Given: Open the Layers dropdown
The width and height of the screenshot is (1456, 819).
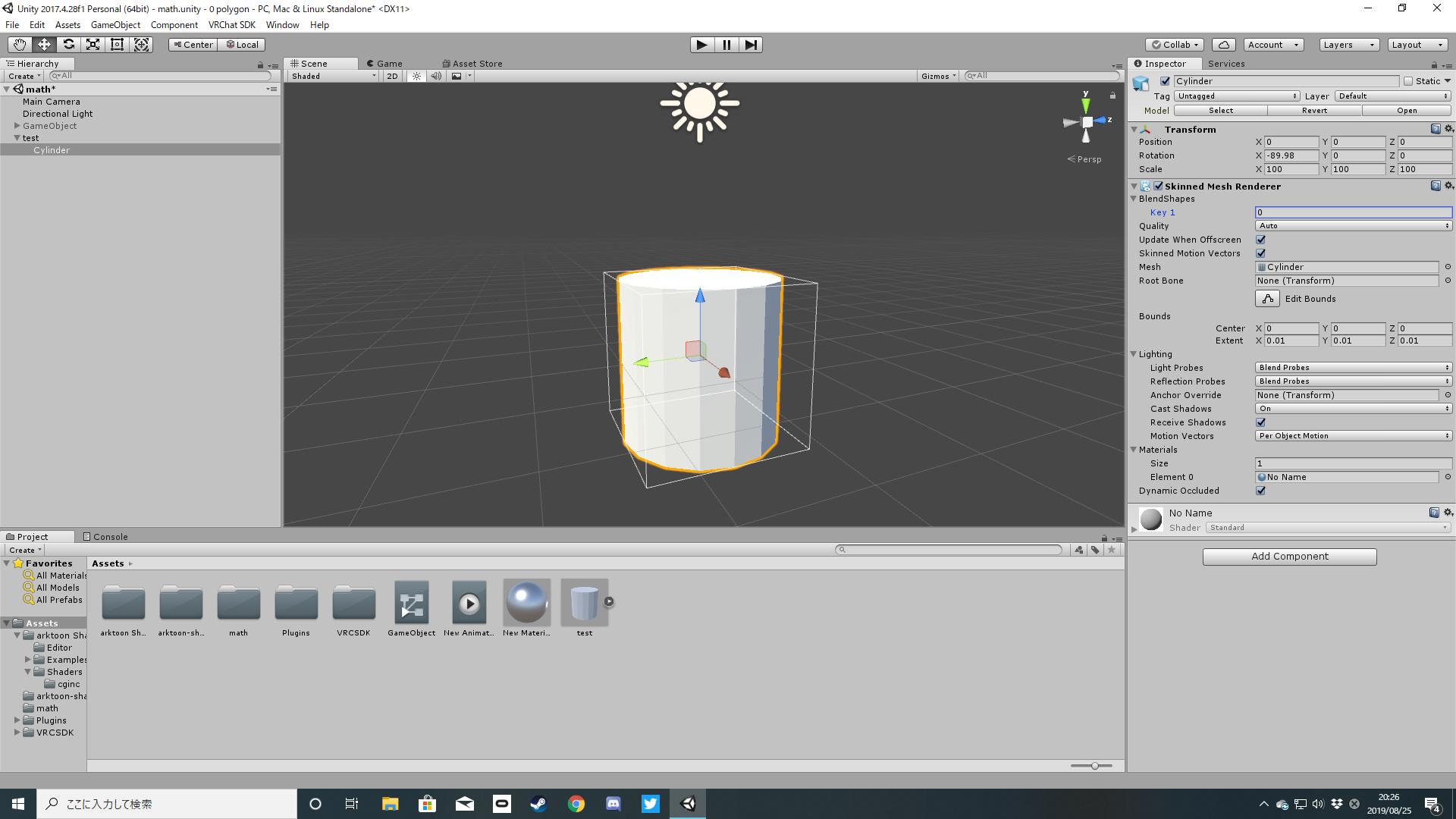Looking at the screenshot, I should [1348, 45].
